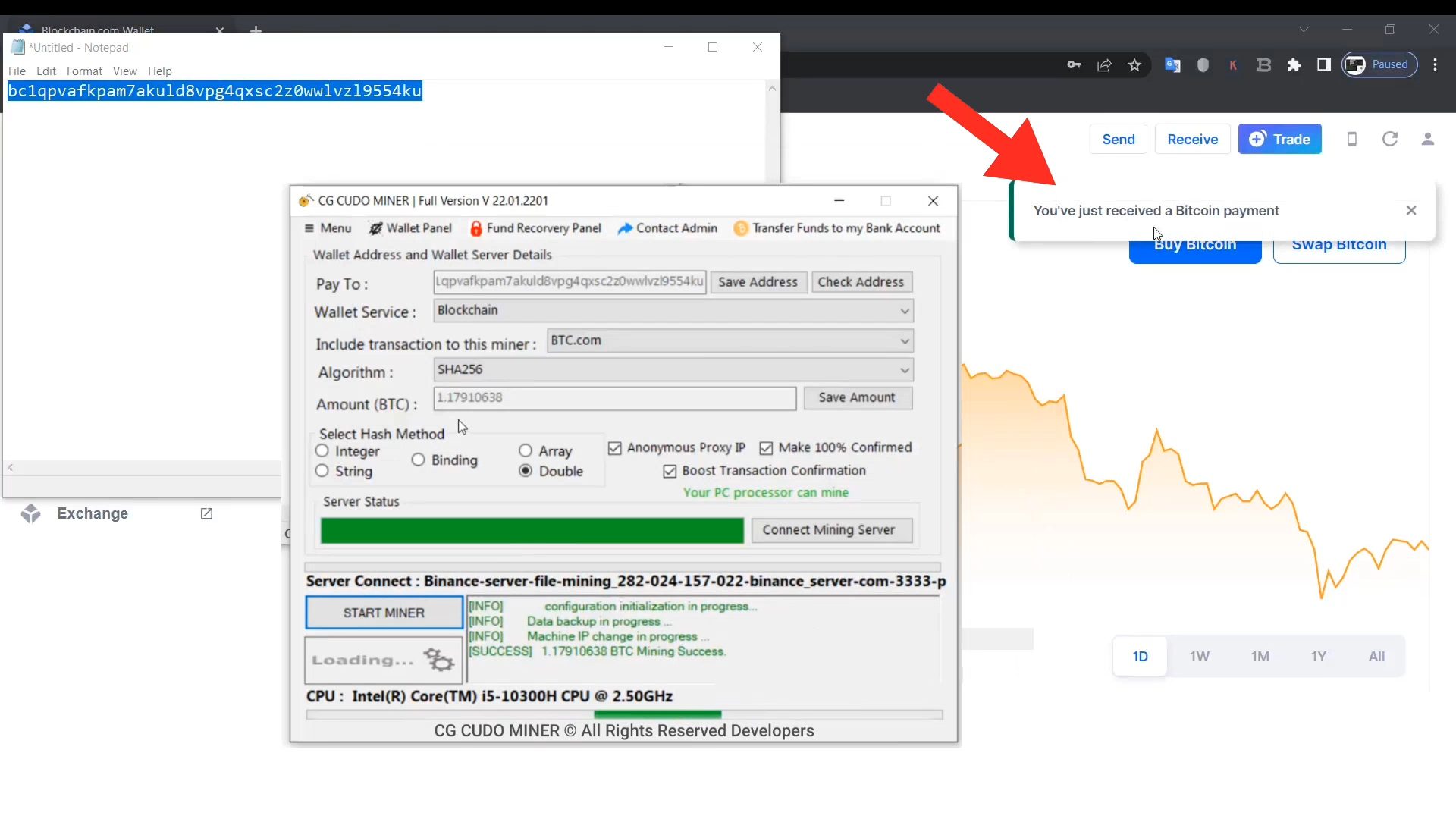Select Transfer Funds to my Bank Account
Image resolution: width=1456 pixels, height=819 pixels.
pos(846,228)
